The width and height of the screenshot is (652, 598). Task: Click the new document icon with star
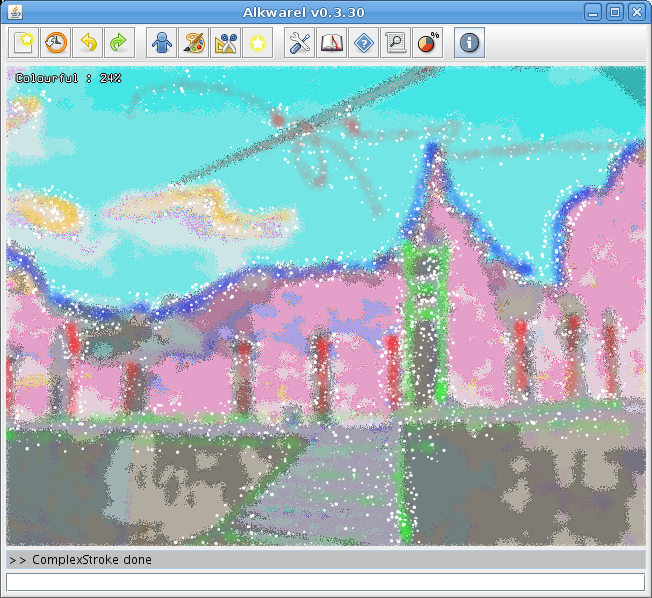point(24,43)
